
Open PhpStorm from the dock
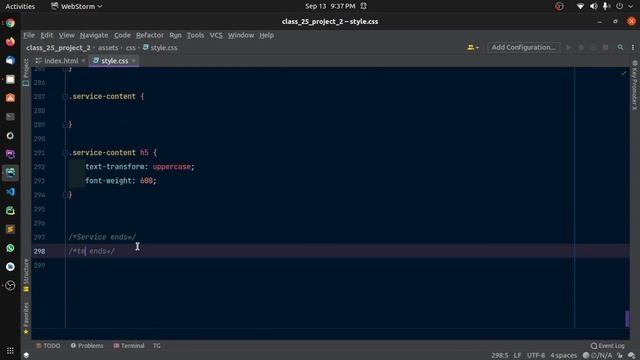[10, 154]
